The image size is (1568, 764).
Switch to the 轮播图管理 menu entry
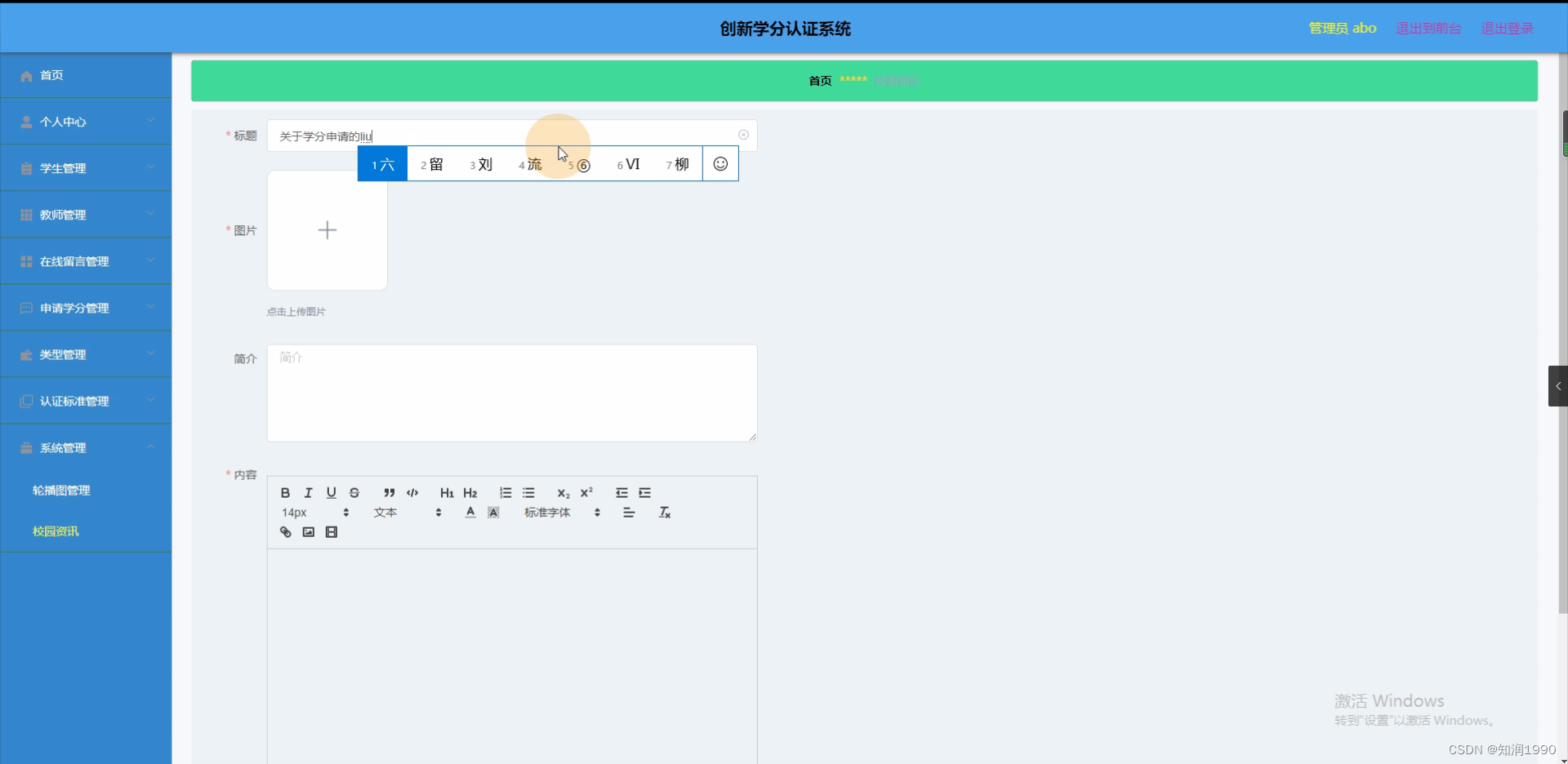[x=61, y=490]
